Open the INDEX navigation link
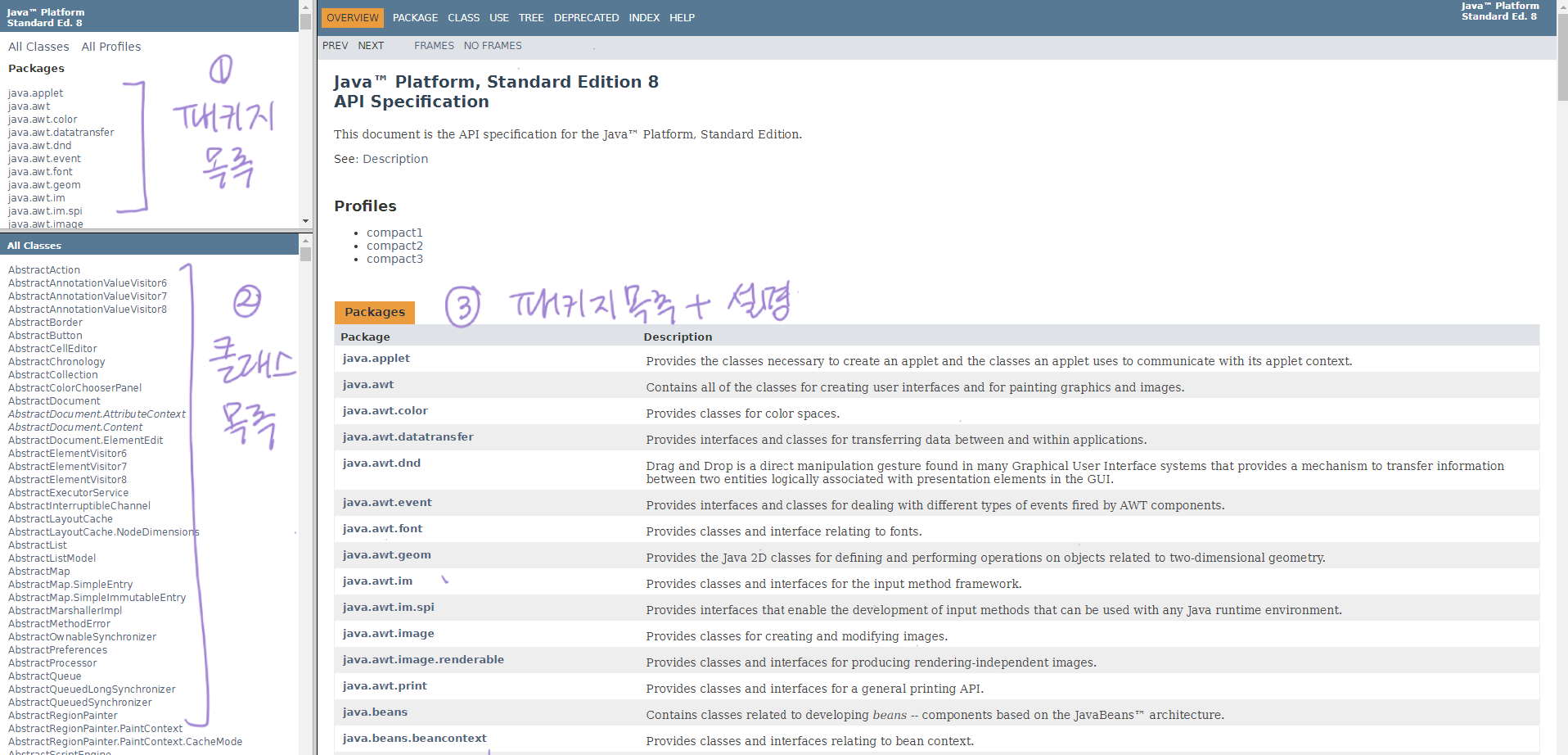The height and width of the screenshot is (755, 1568). pos(644,18)
